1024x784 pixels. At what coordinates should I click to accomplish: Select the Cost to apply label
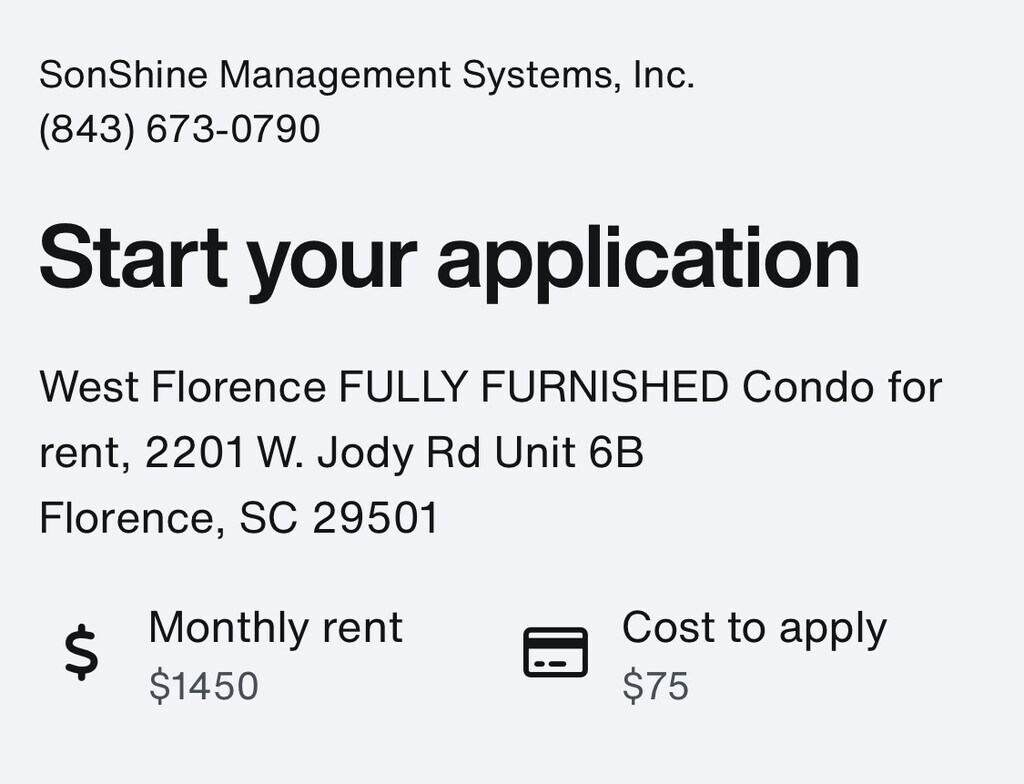(754, 629)
